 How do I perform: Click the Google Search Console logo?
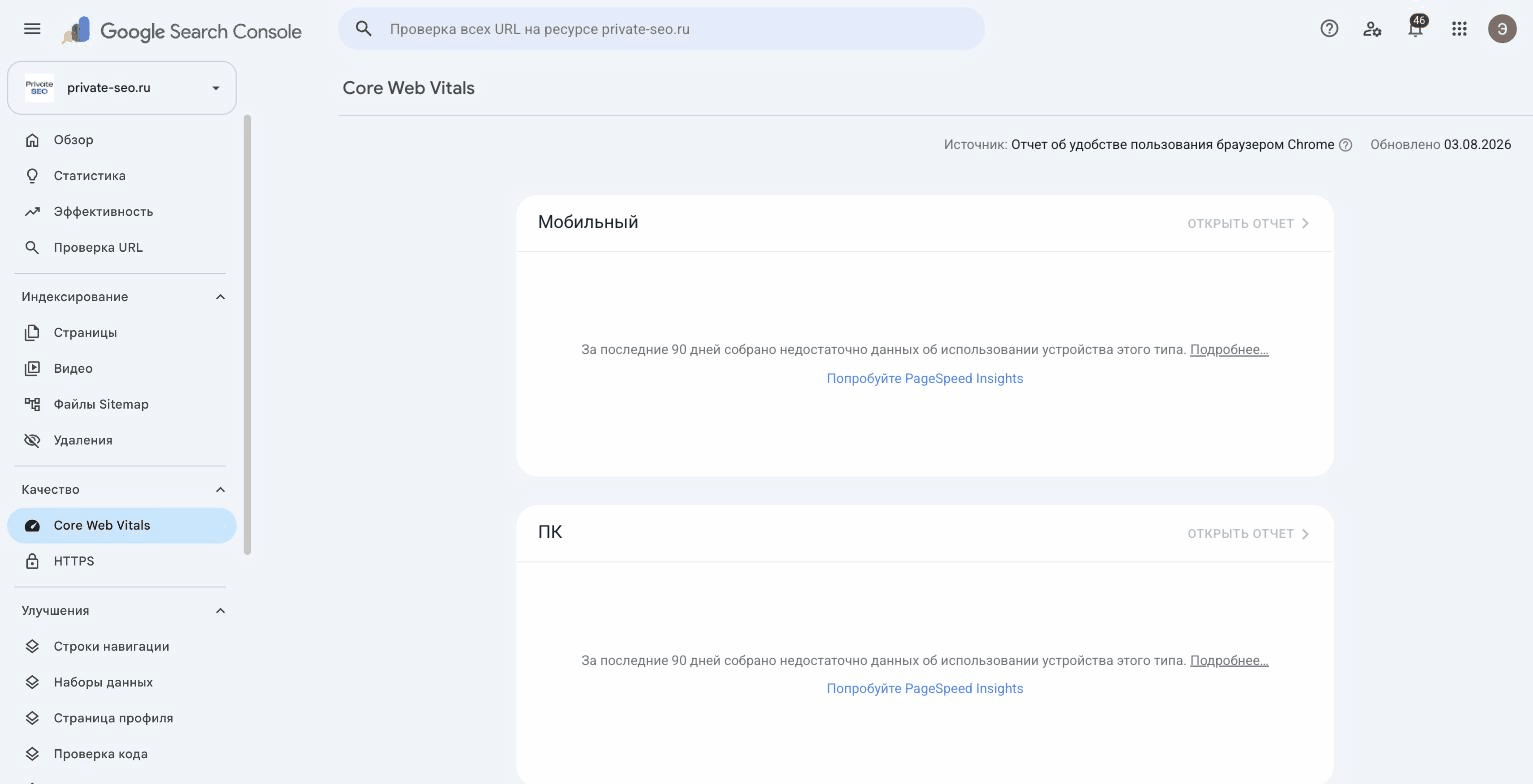(x=181, y=31)
